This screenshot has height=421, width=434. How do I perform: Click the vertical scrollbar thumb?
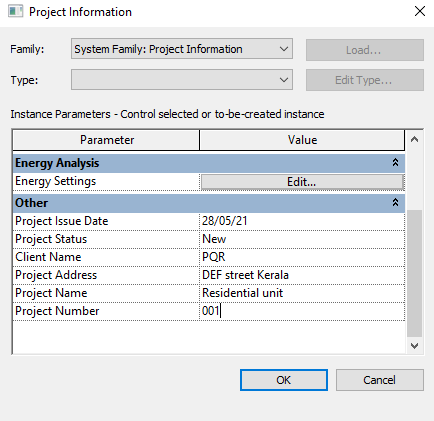pyautogui.click(x=414, y=273)
